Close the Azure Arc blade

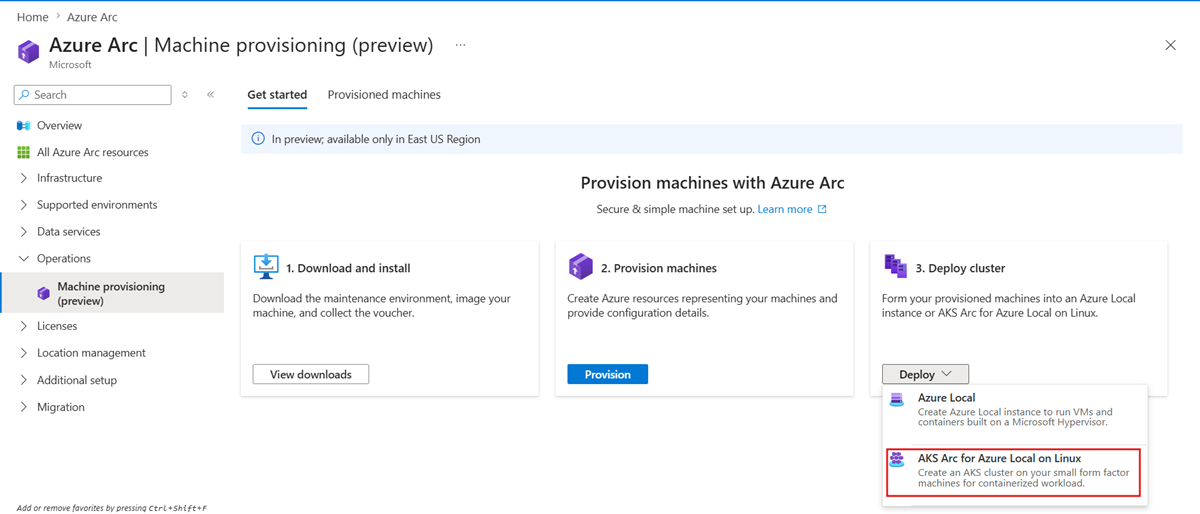[x=1170, y=45]
